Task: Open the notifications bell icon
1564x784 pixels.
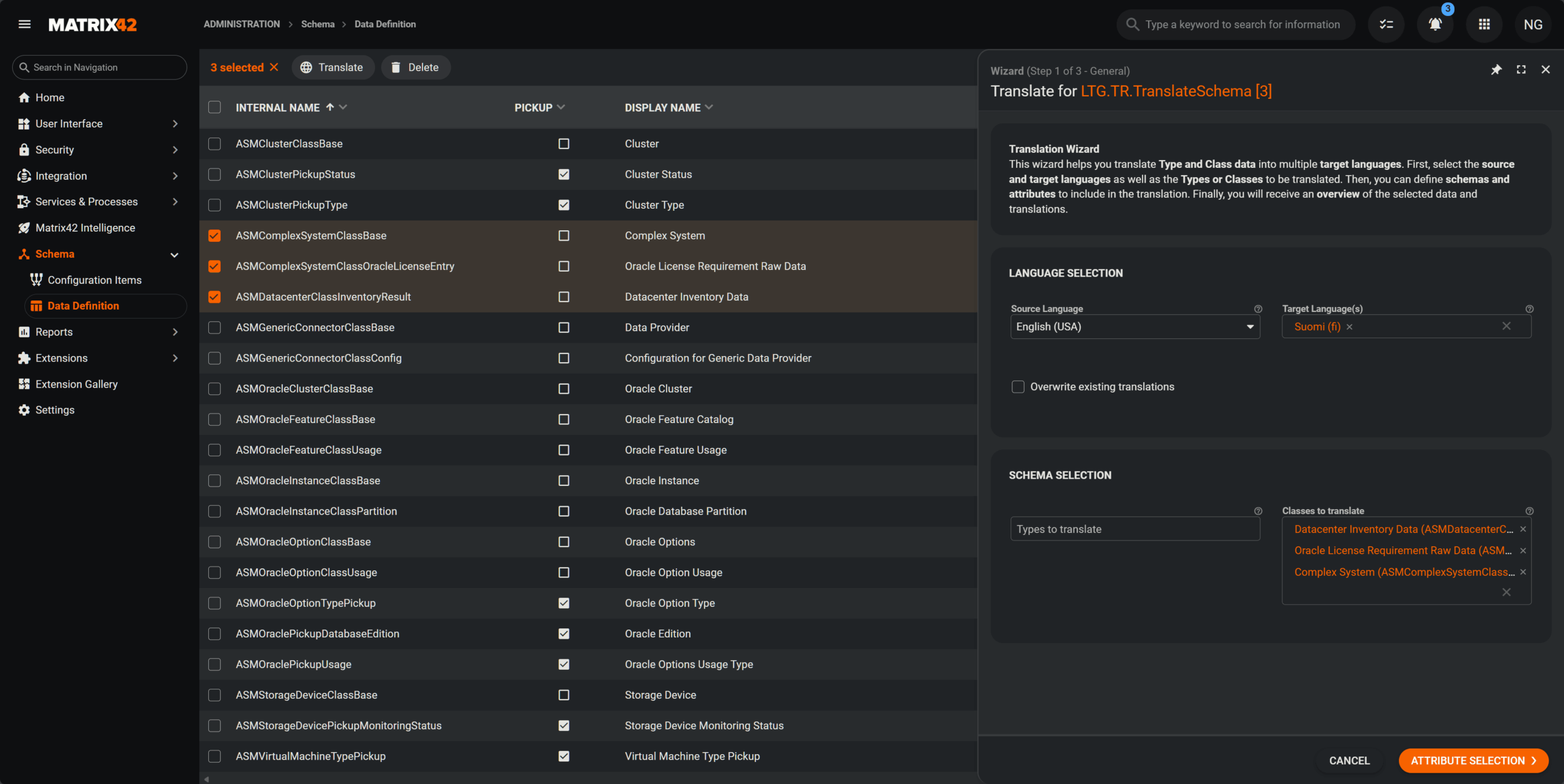Action: point(1435,24)
